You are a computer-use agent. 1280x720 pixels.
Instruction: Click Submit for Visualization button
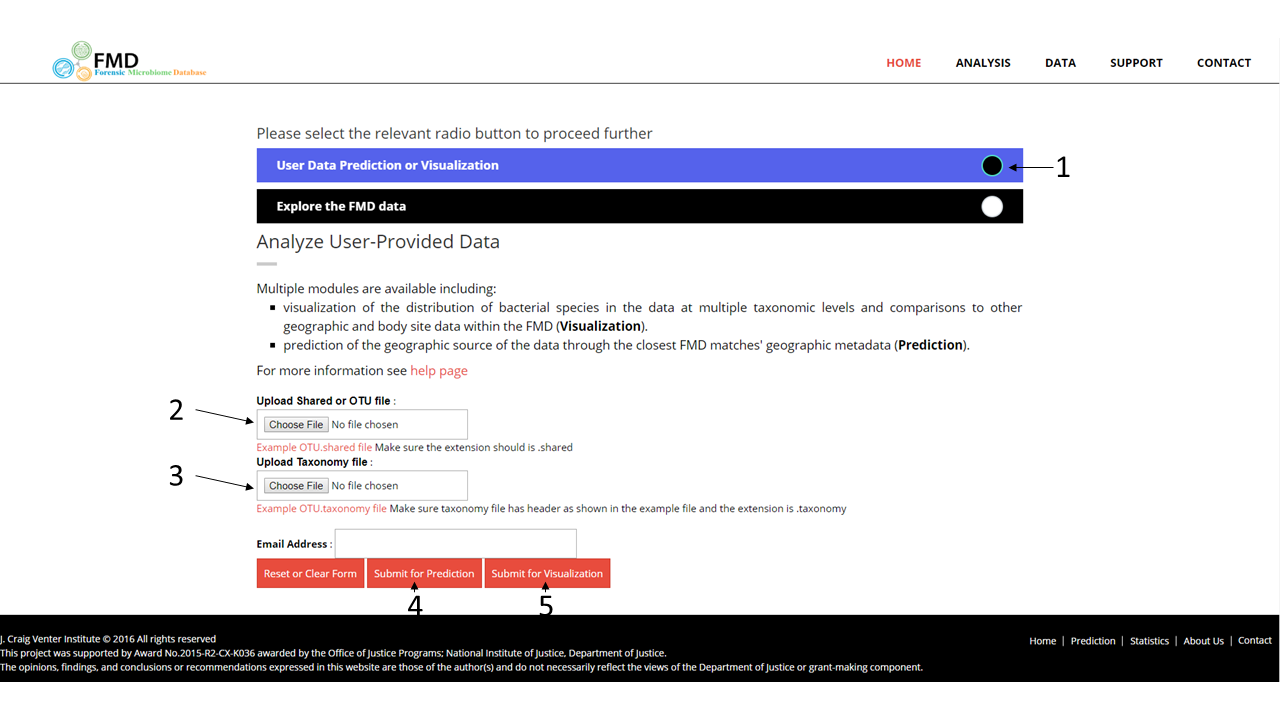click(x=547, y=573)
